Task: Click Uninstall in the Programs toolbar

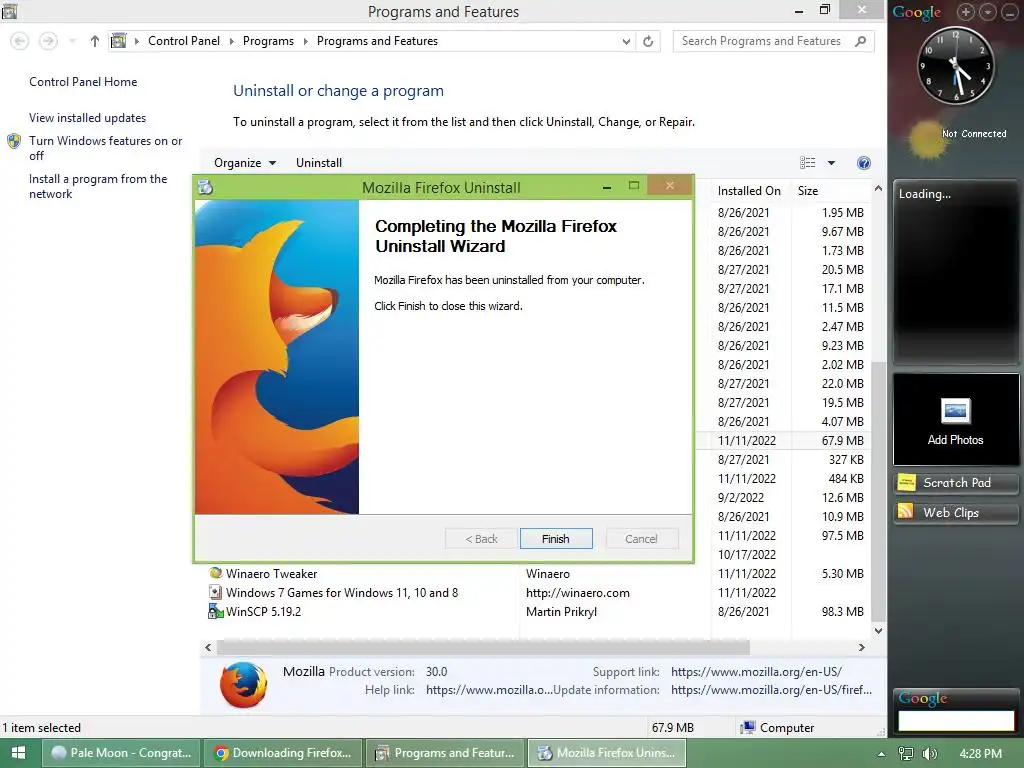Action: pos(319,163)
